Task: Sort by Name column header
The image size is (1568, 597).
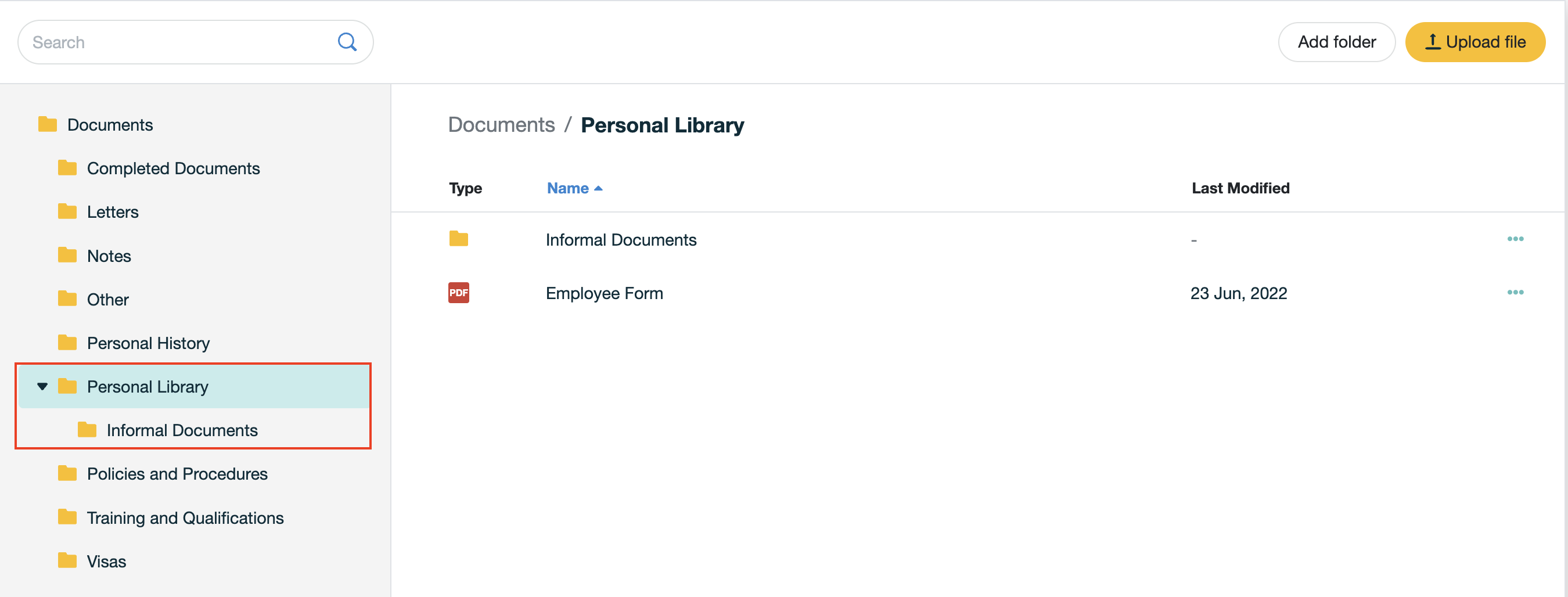Action: 567,188
